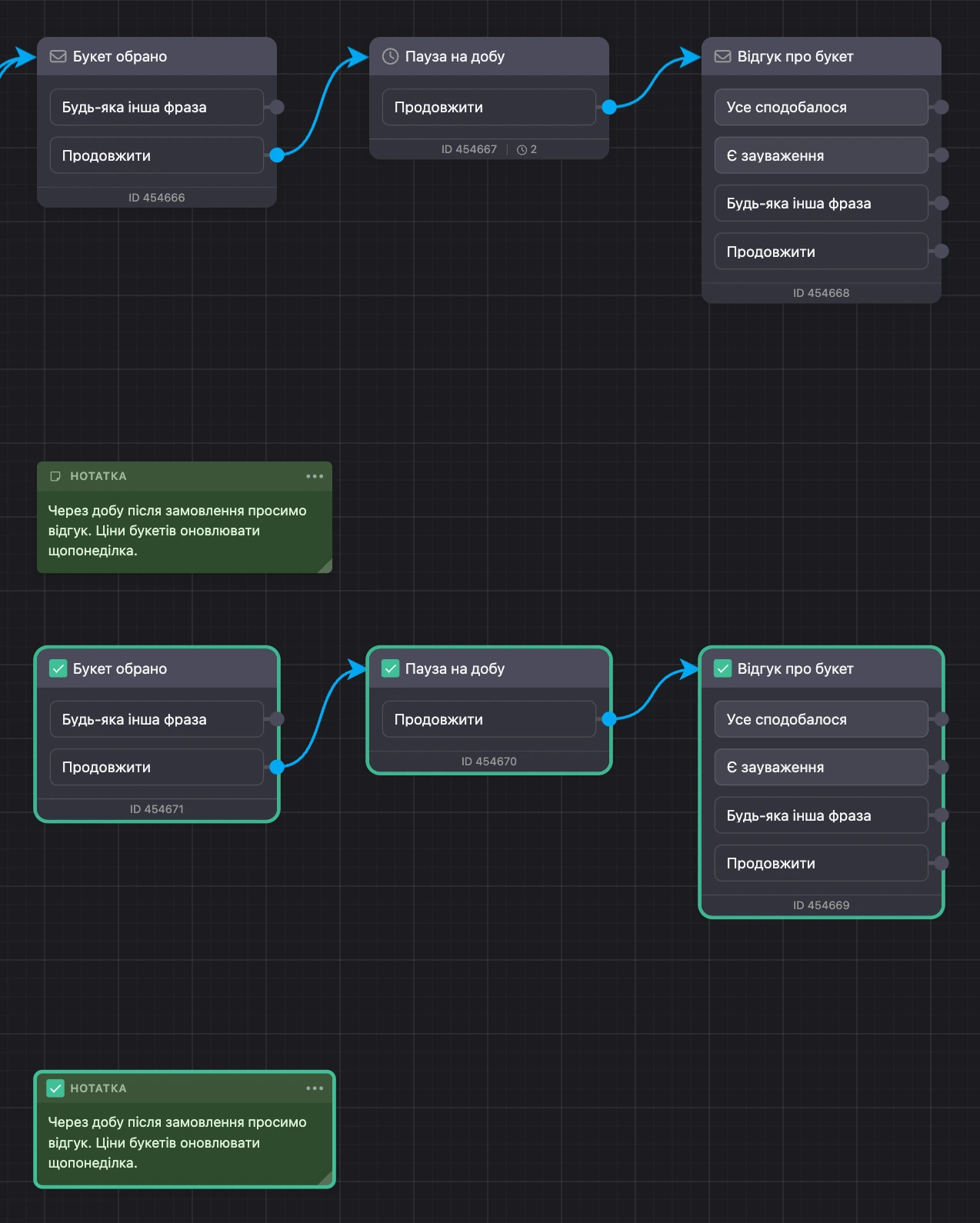
Task: Click timer icon beside ID 454667
Action: [x=522, y=149]
